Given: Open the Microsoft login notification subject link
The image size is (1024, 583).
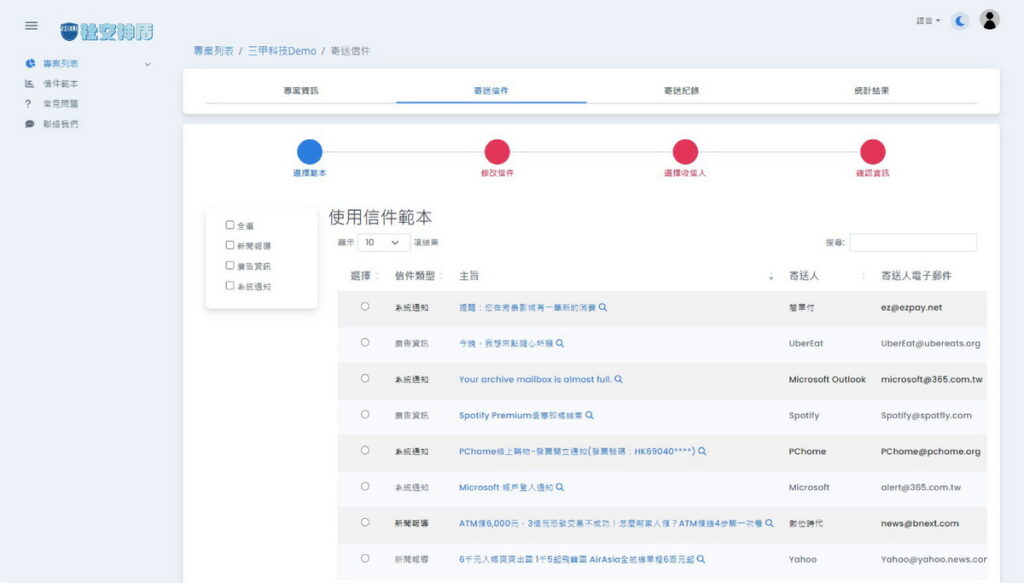Looking at the screenshot, I should 506,487.
